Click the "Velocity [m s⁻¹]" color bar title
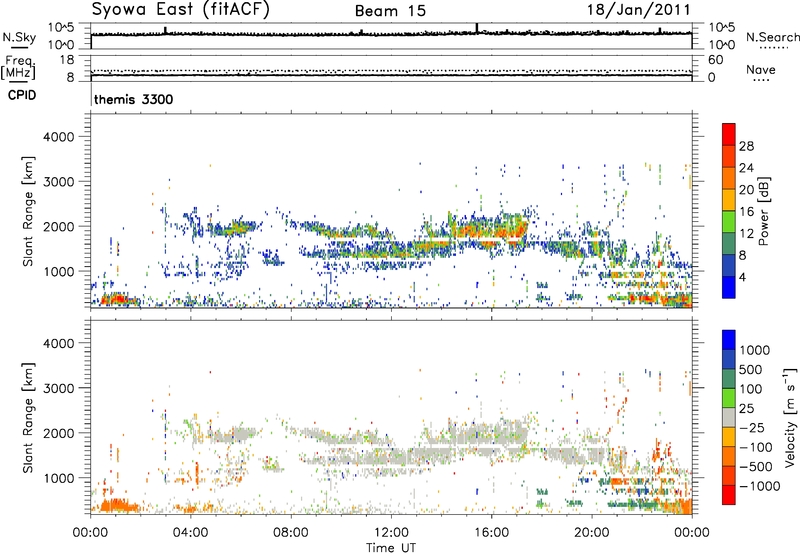The height and width of the screenshot is (554, 800). (x=791, y=418)
